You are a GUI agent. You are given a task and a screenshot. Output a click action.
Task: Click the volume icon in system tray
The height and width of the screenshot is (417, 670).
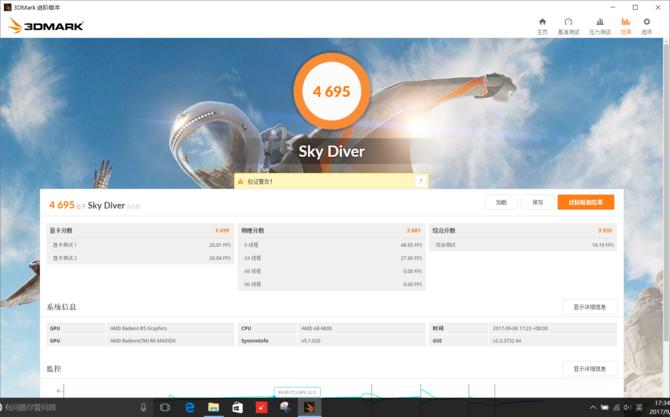[627, 408]
